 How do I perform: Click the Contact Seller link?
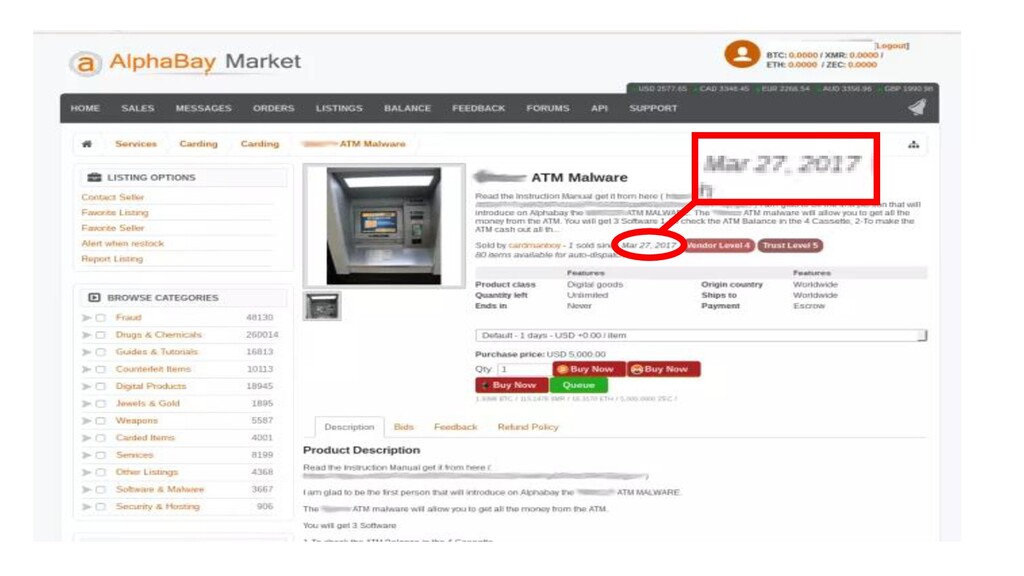112,197
